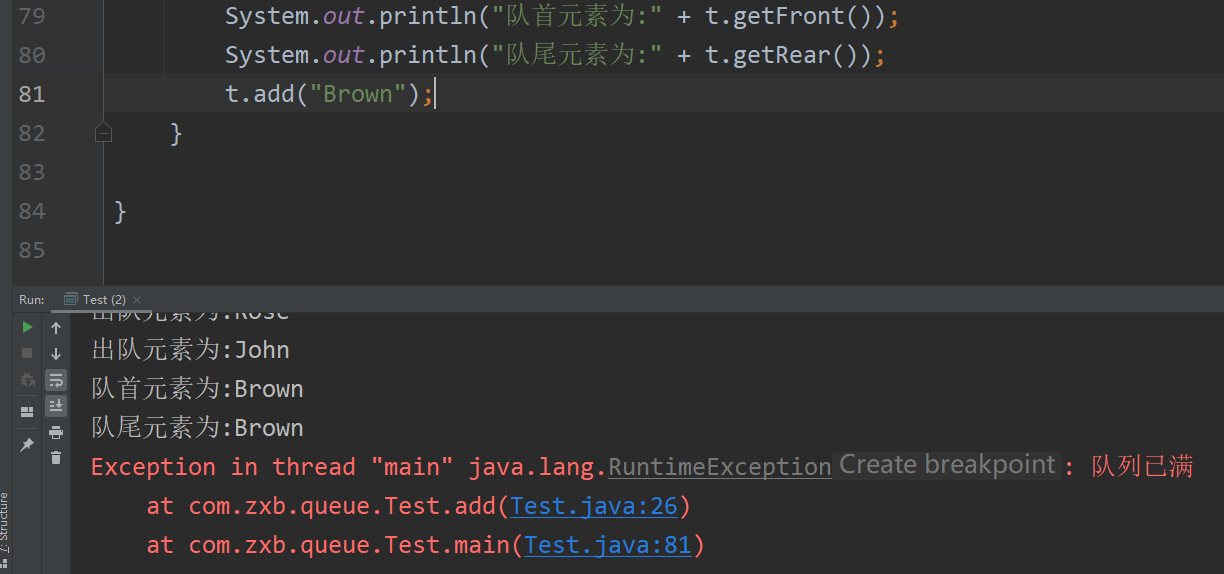Click the Print console output icon
This screenshot has height=574, width=1224.
pyautogui.click(x=56, y=432)
